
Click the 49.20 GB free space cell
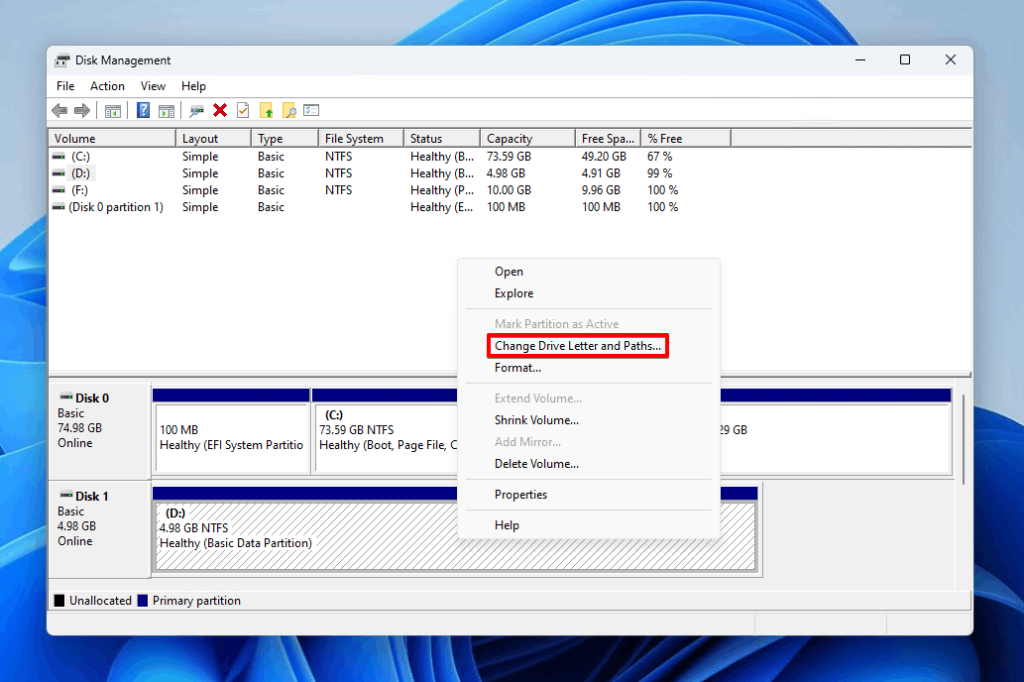(x=604, y=157)
